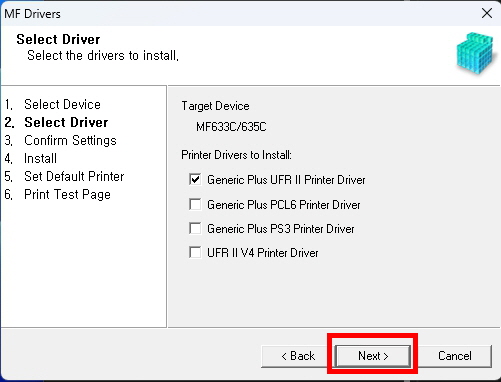This screenshot has width=501, height=382.
Task: Select UFR II V4 Printer Driver checkbox
Action: (195, 252)
